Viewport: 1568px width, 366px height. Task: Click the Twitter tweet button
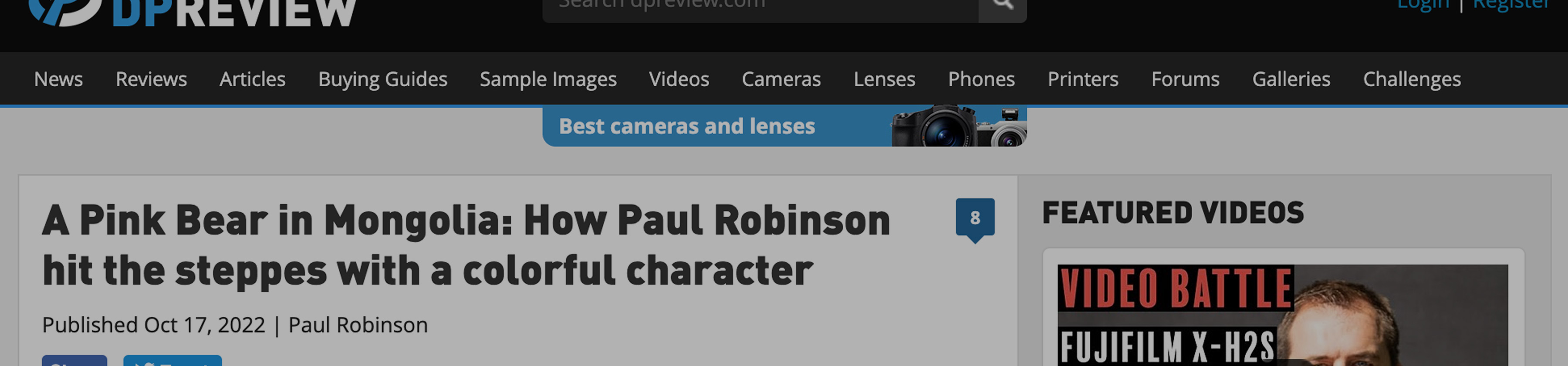pyautogui.click(x=172, y=360)
